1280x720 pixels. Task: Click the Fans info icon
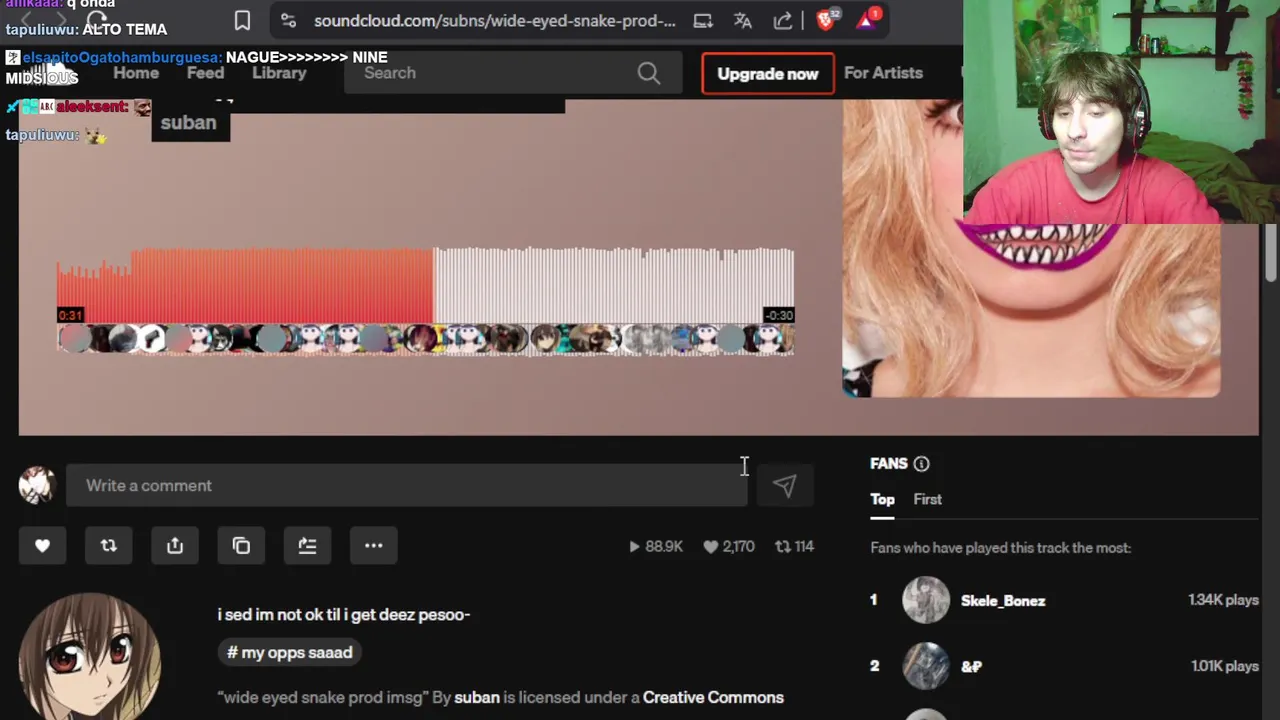921,464
